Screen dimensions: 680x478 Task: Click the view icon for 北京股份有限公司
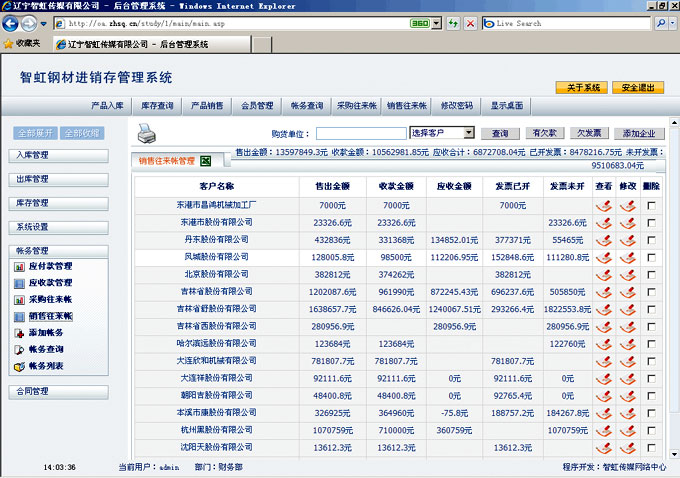tap(603, 274)
